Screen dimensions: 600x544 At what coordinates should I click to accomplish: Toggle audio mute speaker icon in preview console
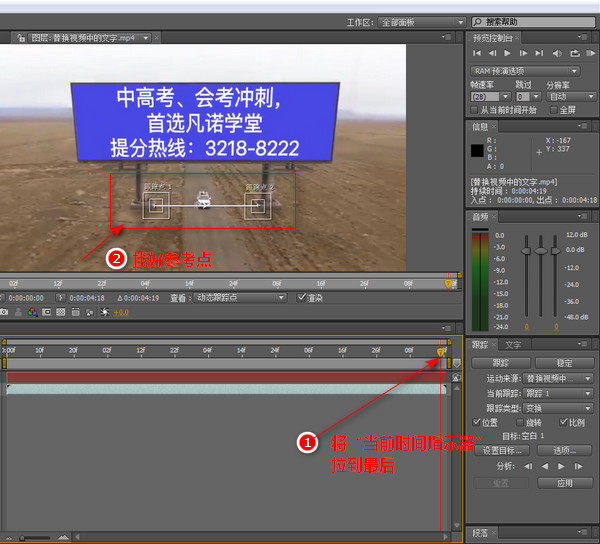click(557, 53)
